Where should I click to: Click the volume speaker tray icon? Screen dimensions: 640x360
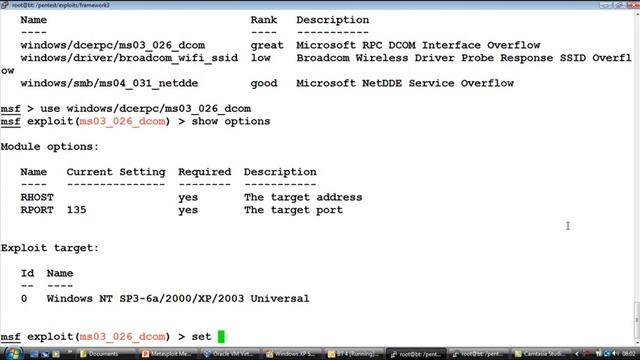(615, 354)
